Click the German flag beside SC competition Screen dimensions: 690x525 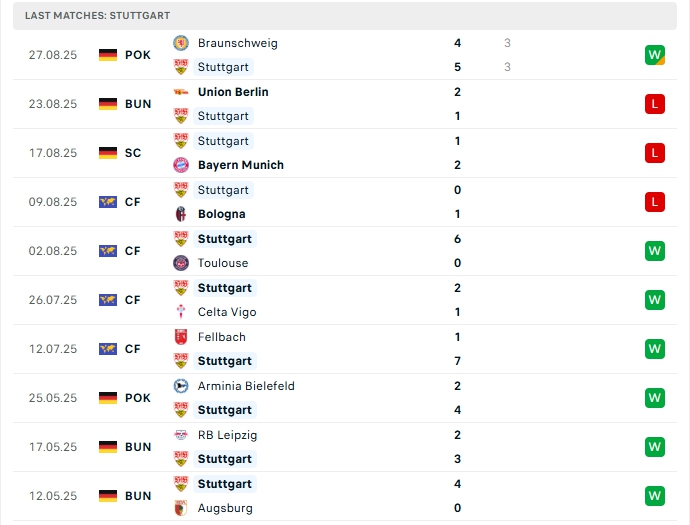click(x=108, y=153)
